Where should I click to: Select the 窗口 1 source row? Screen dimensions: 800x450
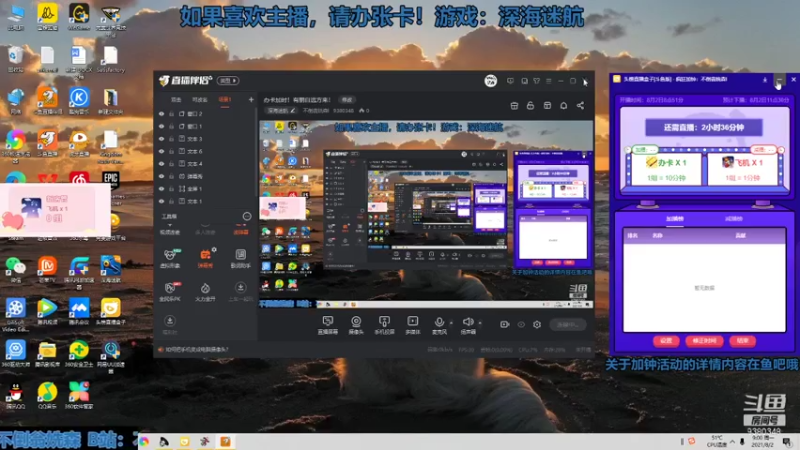point(205,126)
